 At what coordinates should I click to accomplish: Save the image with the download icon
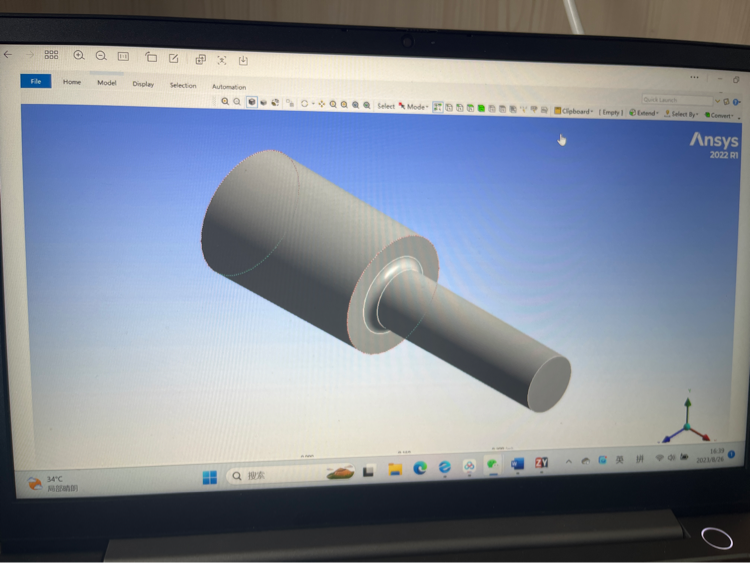[x=243, y=60]
